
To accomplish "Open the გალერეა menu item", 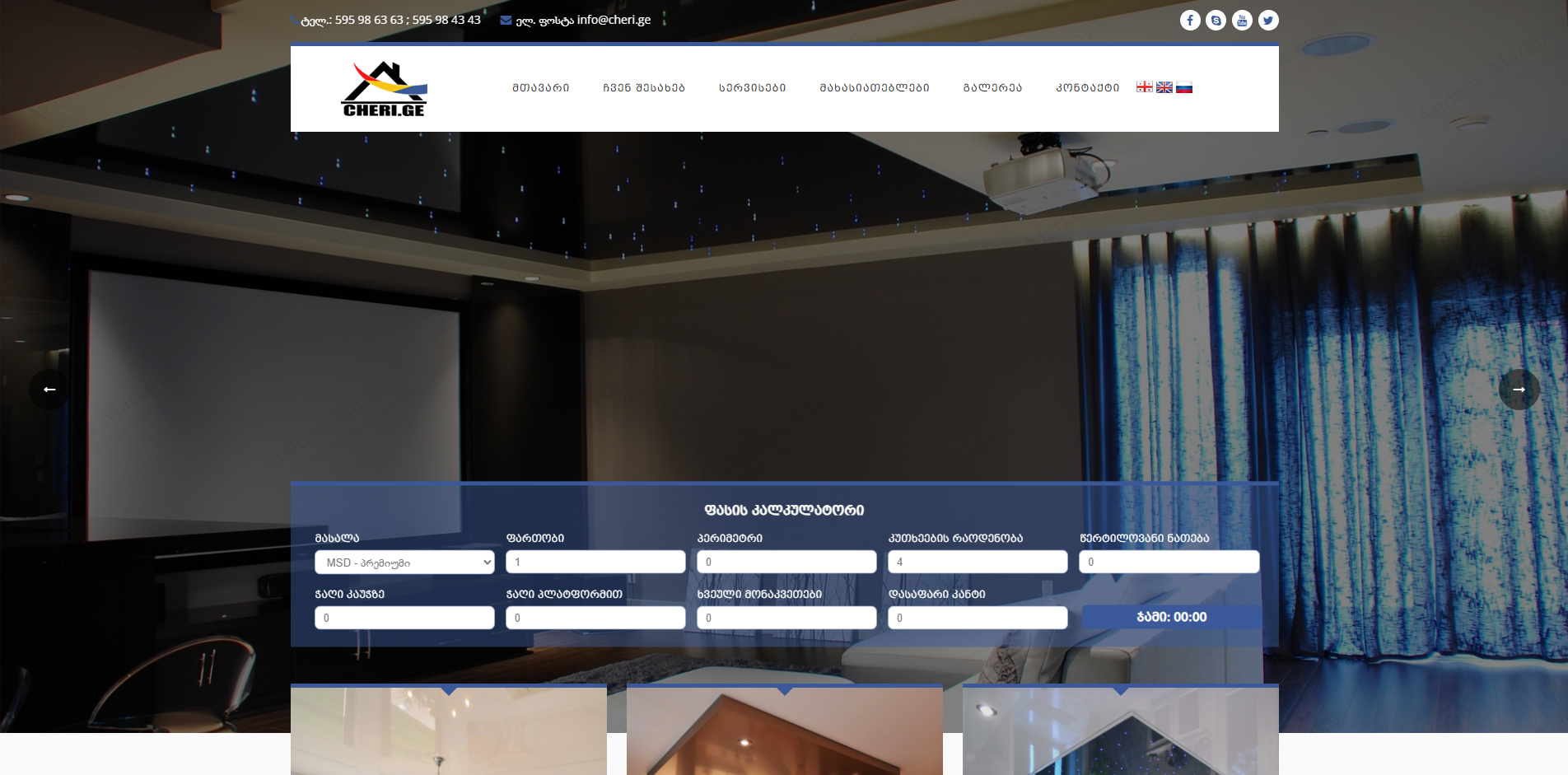I will 992,88.
